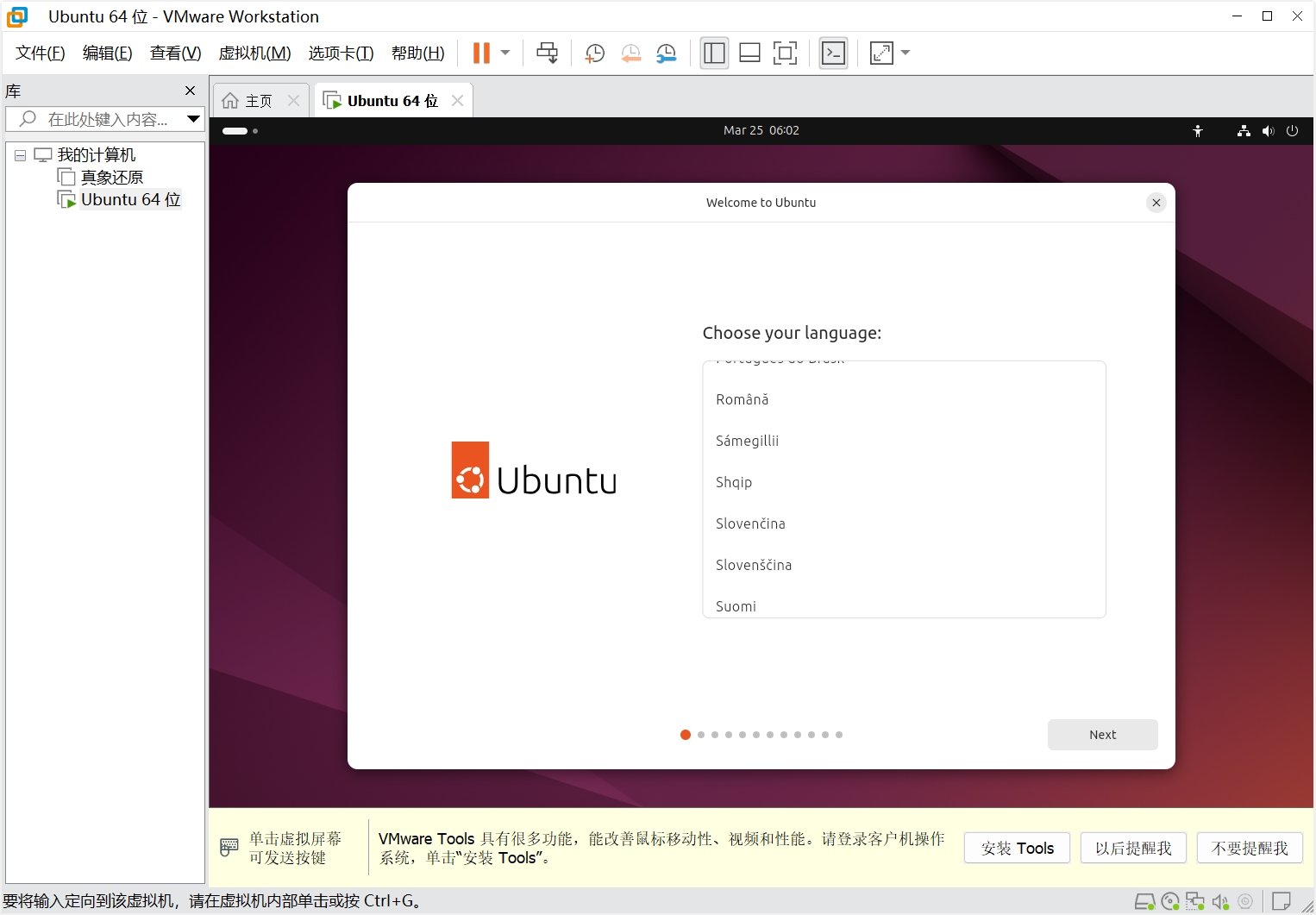Click the network adapter status icon
Screen dimensions: 1316x915
(1194, 902)
